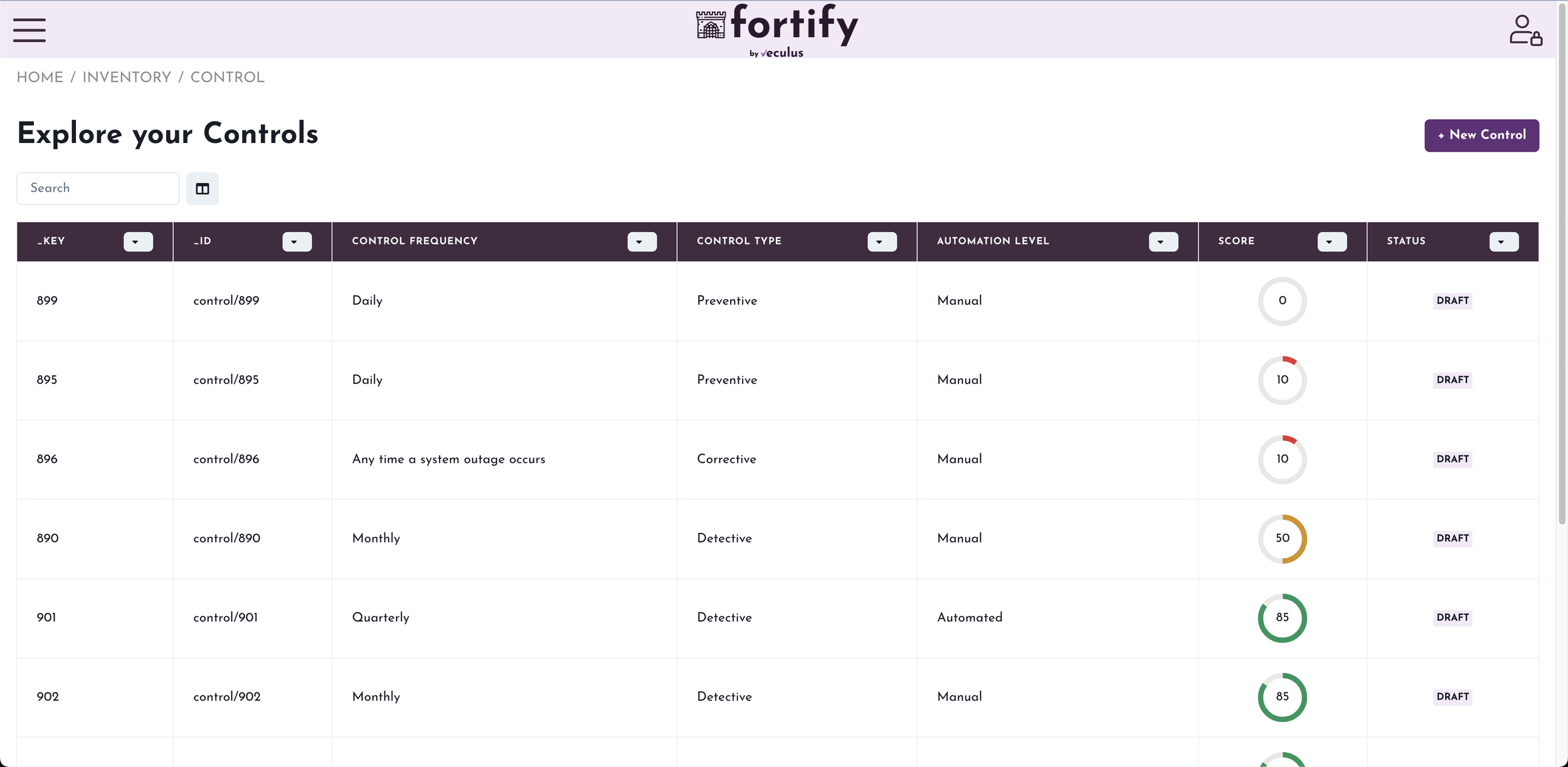Image resolution: width=1568 pixels, height=767 pixels.
Task: Open the hamburger navigation menu
Action: click(x=29, y=30)
